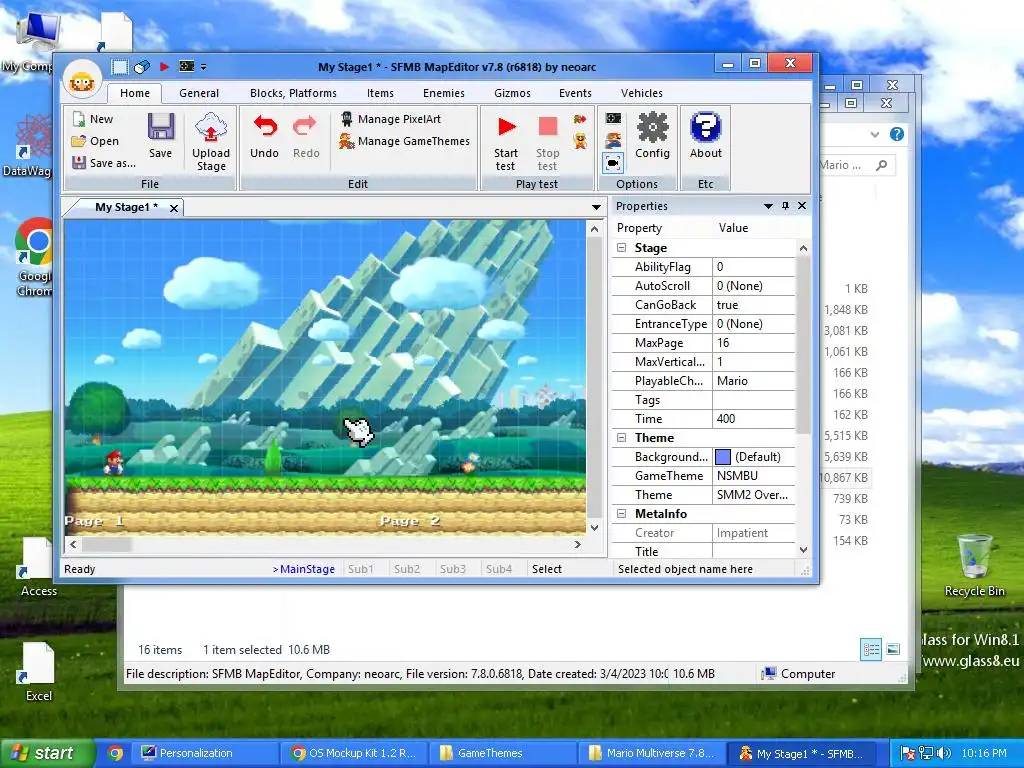Image resolution: width=1024 pixels, height=768 pixels.
Task: Undo the last edit
Action: pos(264,136)
